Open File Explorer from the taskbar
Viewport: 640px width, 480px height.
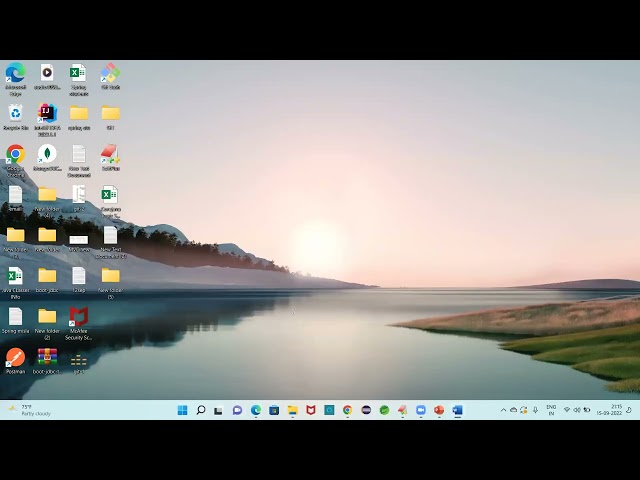(292, 410)
